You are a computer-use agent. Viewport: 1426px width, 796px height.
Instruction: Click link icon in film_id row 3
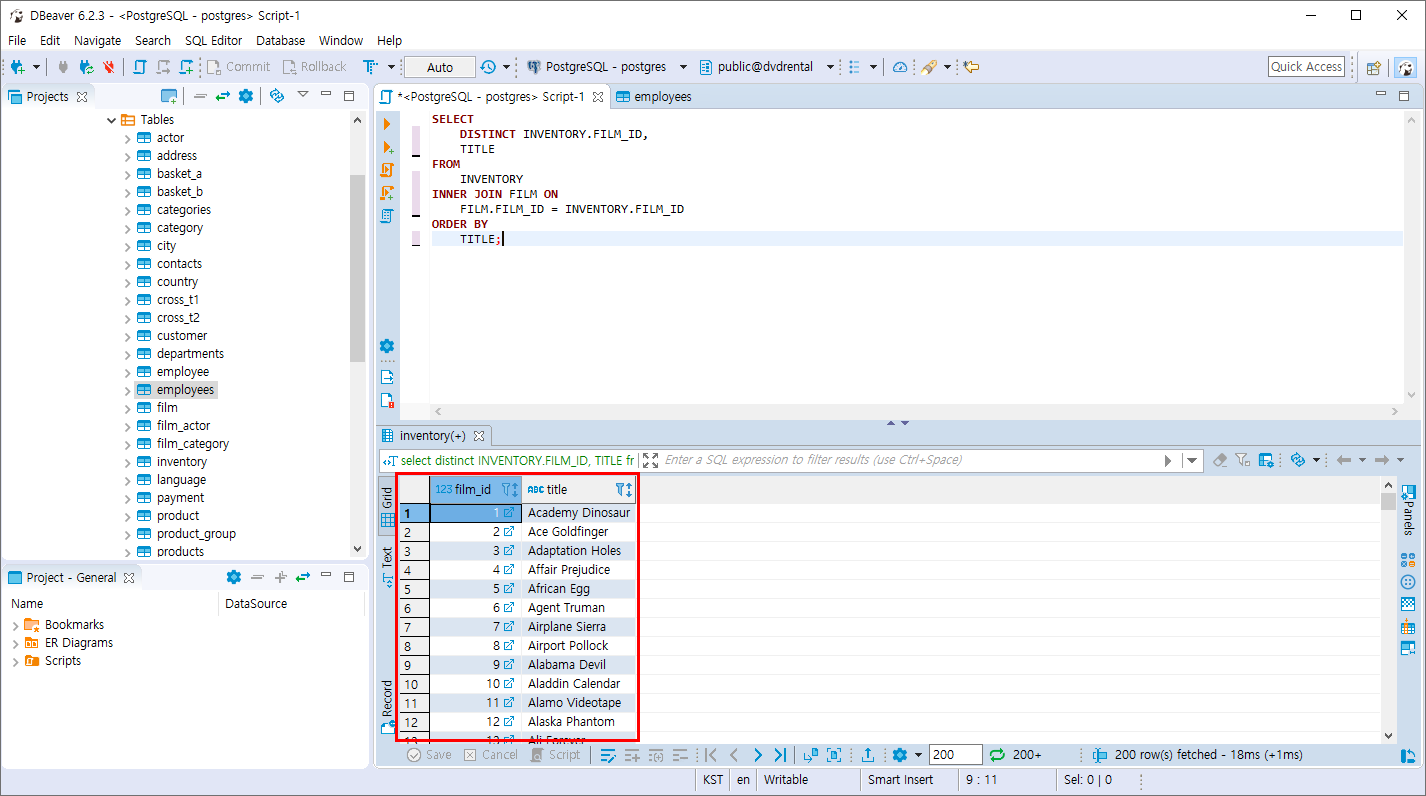[509, 551]
